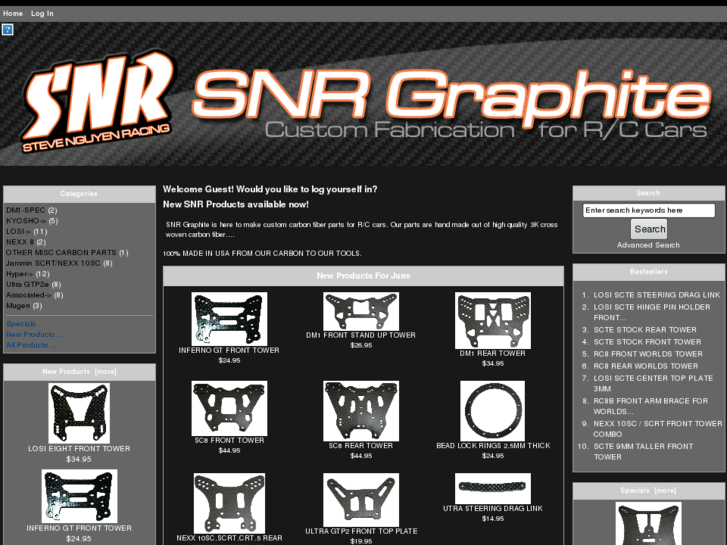Open ULTRA GTP2 FRONT TOP PLATE link
727x545 pixels.
[x=361, y=531]
